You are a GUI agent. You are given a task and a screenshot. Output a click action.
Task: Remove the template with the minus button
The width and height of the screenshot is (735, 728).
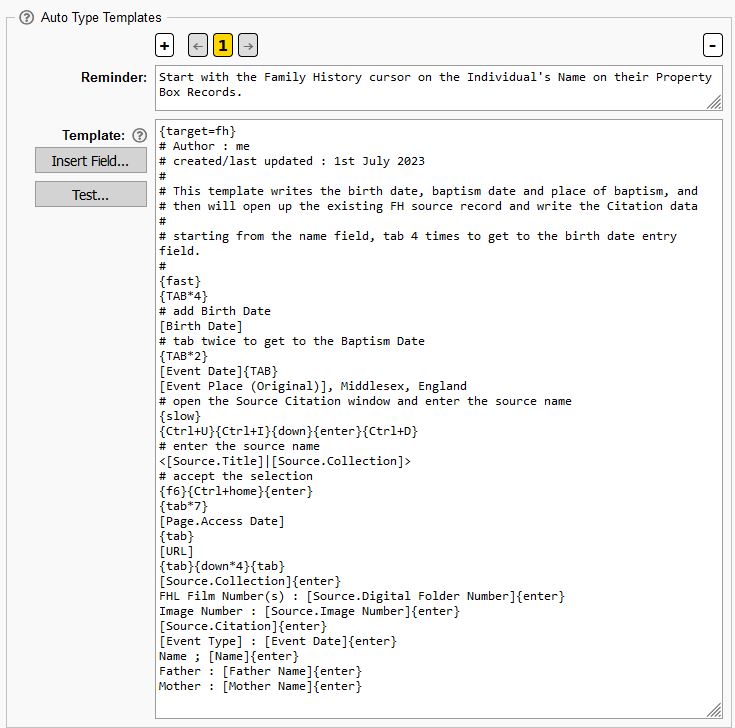712,45
